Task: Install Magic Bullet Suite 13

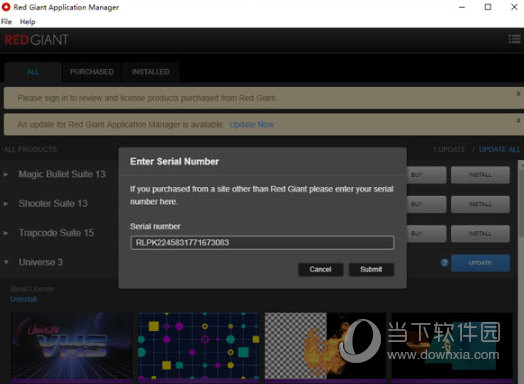Action: [x=480, y=175]
